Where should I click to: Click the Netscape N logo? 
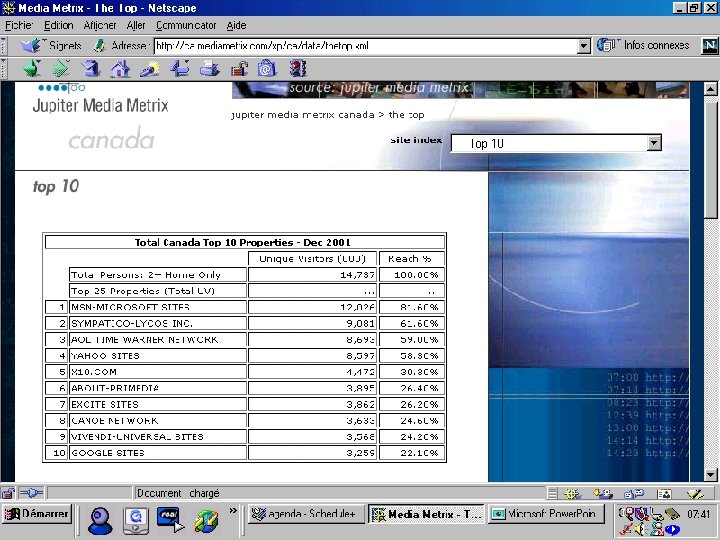(x=709, y=45)
